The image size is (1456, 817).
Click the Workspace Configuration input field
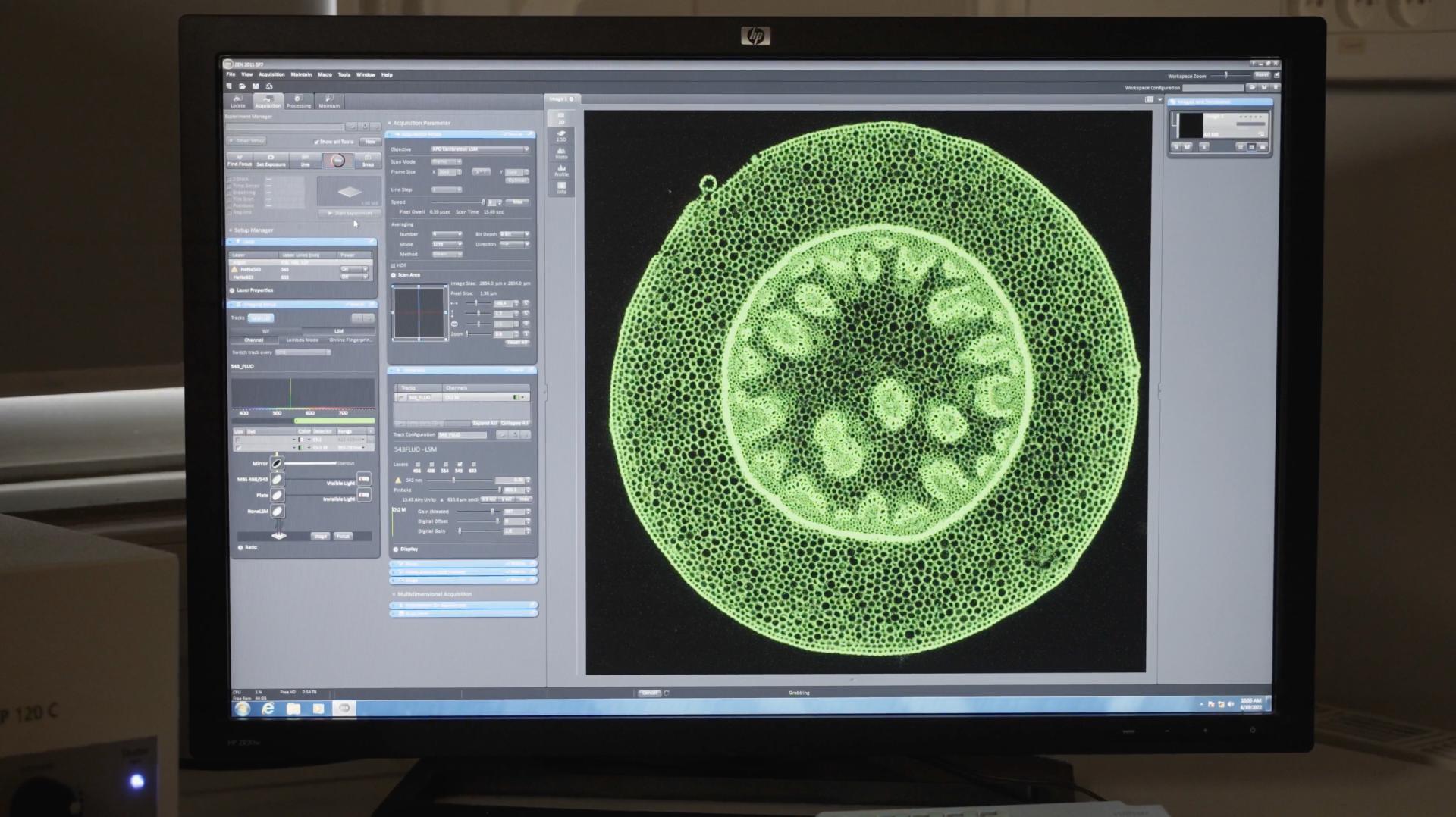tap(1213, 88)
